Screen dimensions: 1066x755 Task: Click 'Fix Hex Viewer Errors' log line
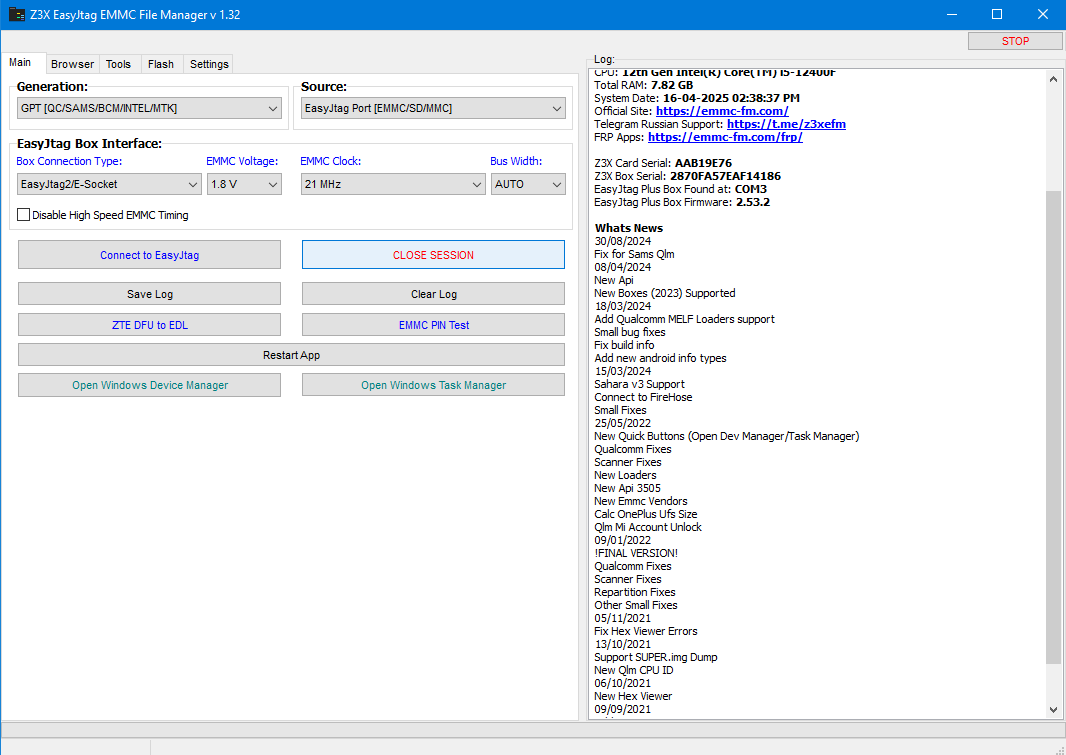tap(645, 631)
